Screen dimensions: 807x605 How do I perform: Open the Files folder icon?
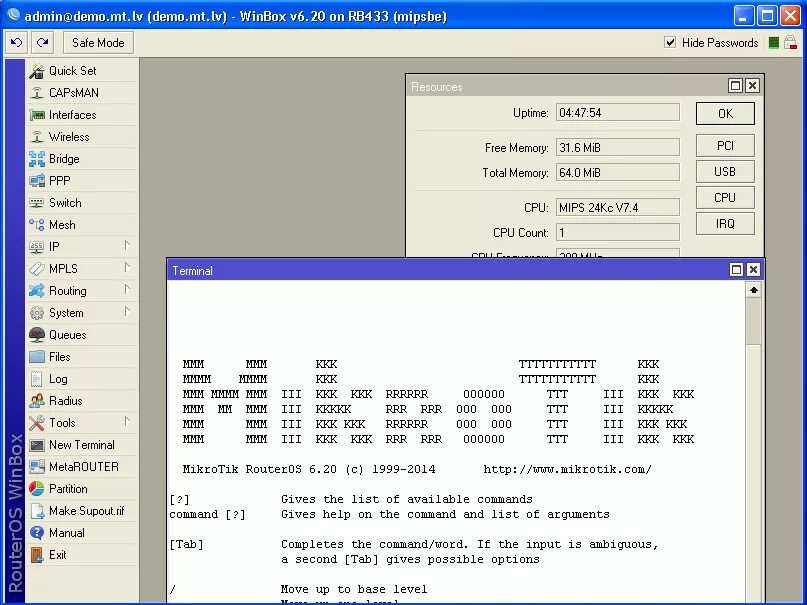coord(37,357)
